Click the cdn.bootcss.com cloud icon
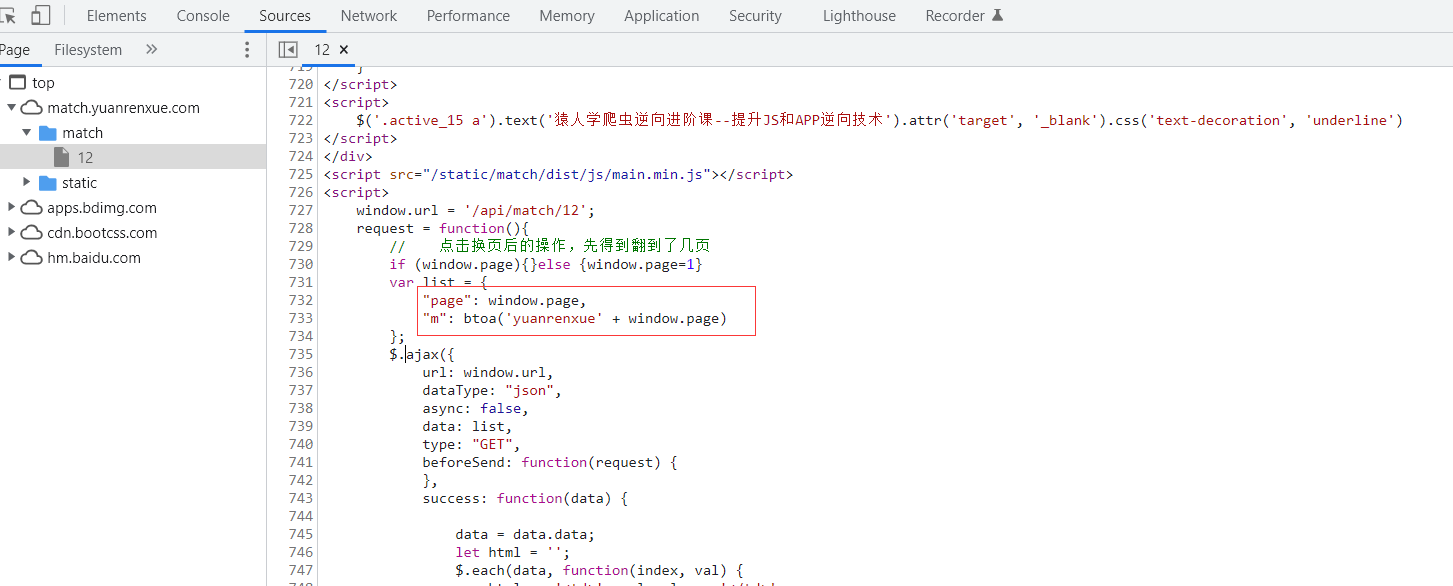The width and height of the screenshot is (1453, 586). click(x=32, y=233)
